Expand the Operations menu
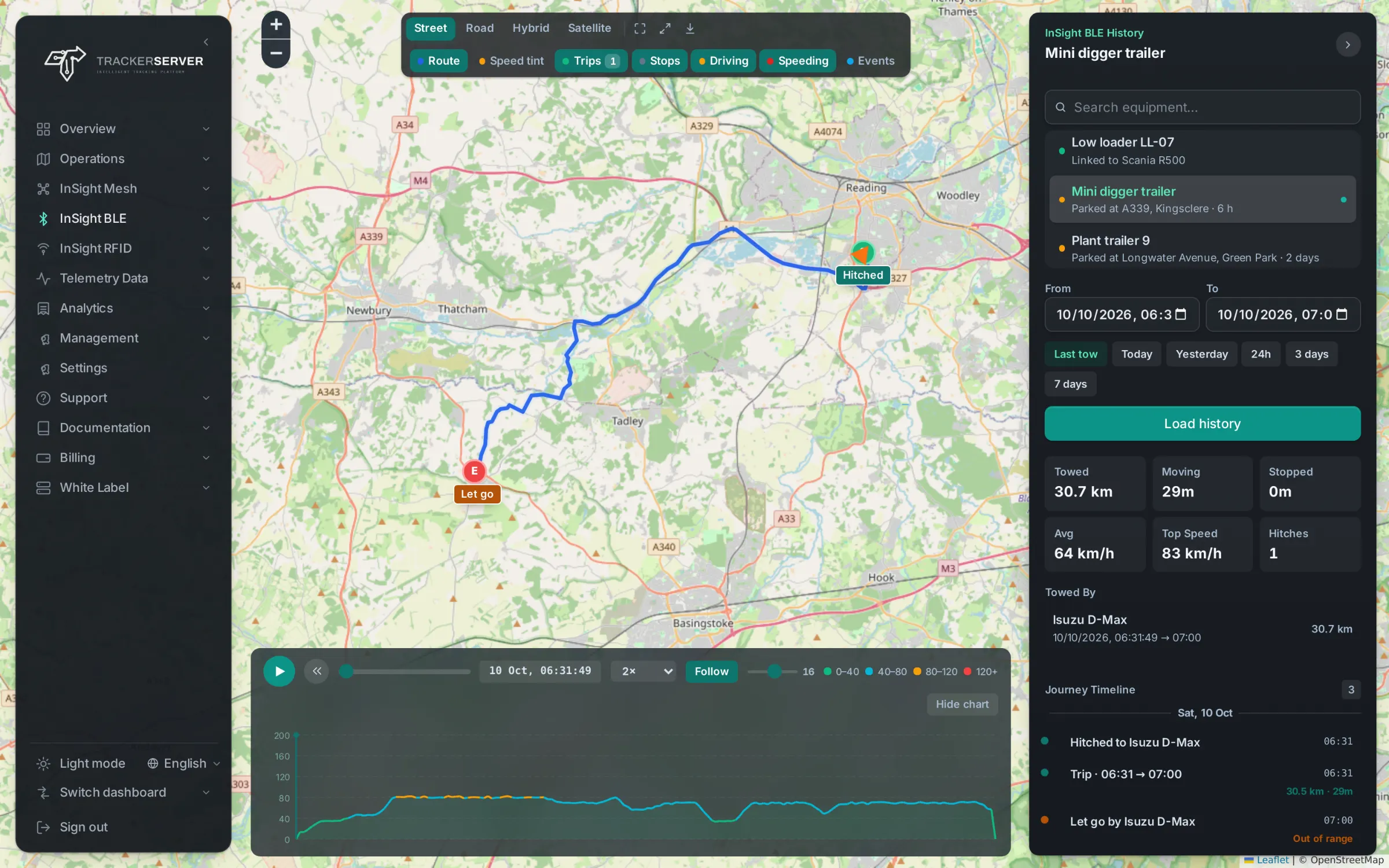Viewport: 1389px width, 868px height. (123, 159)
